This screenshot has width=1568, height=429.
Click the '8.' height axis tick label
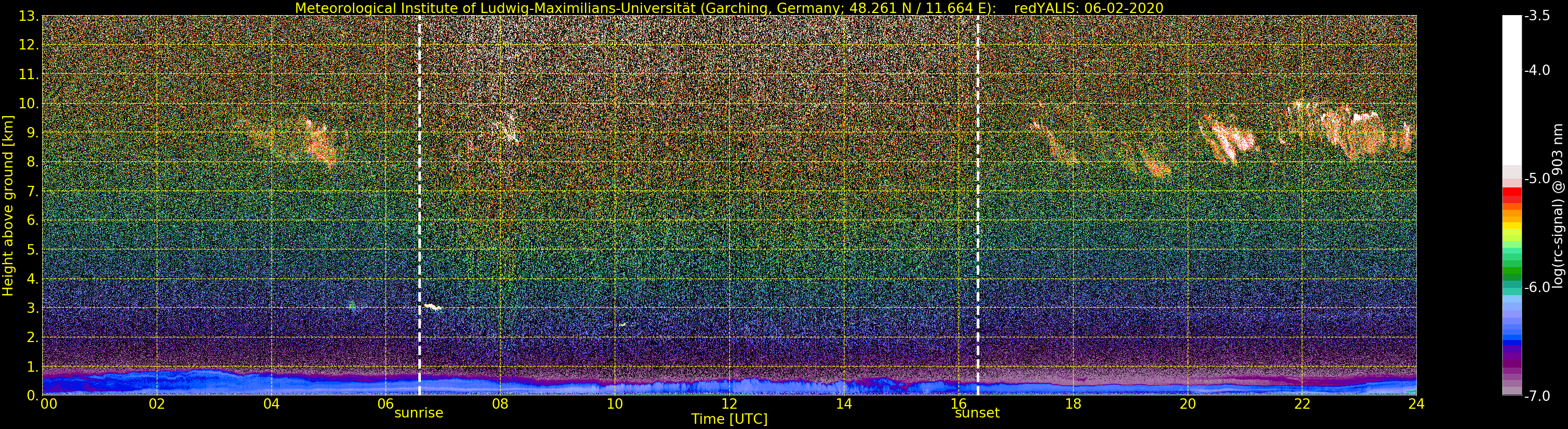(x=33, y=162)
